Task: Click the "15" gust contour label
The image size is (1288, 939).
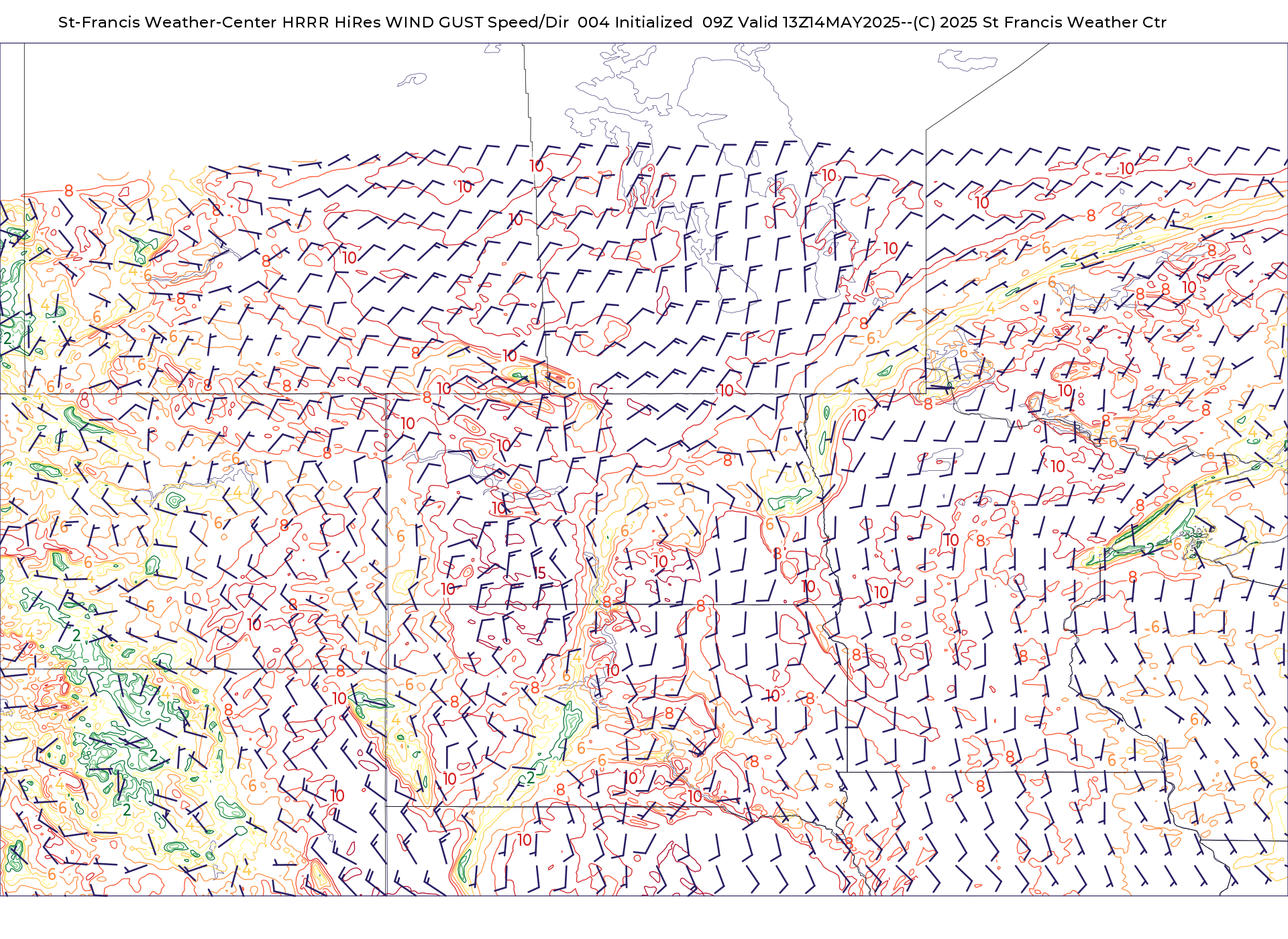Action: tap(540, 573)
